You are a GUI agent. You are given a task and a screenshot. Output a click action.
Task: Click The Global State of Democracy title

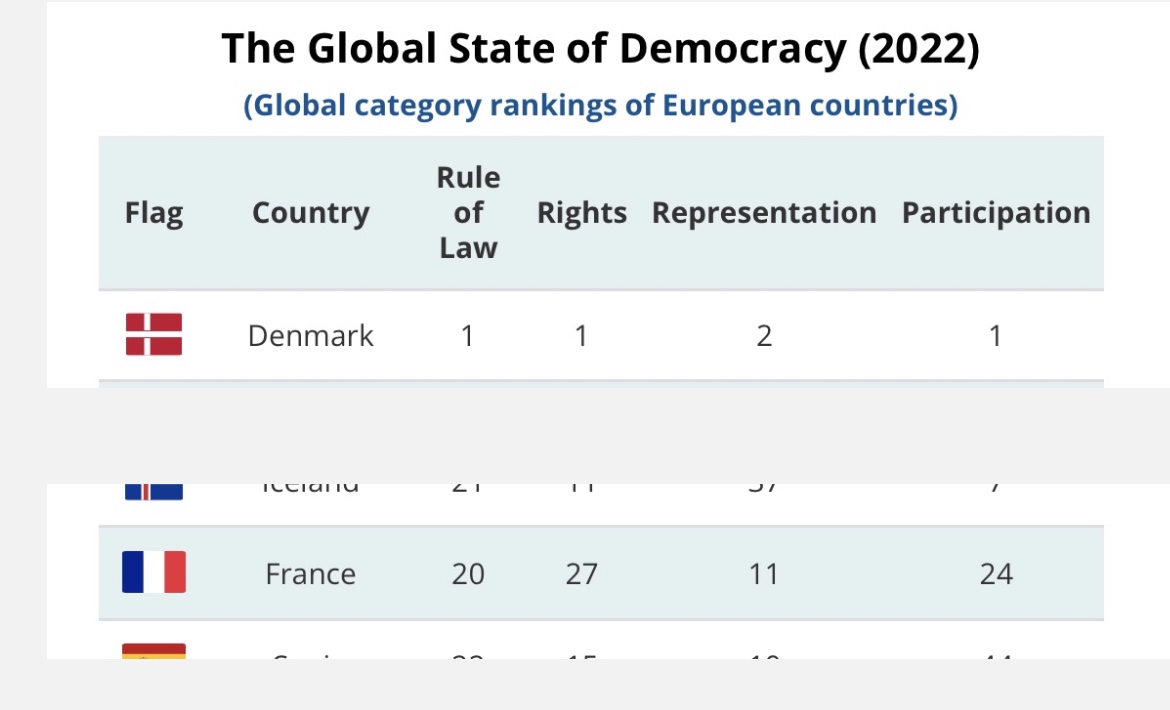click(600, 49)
